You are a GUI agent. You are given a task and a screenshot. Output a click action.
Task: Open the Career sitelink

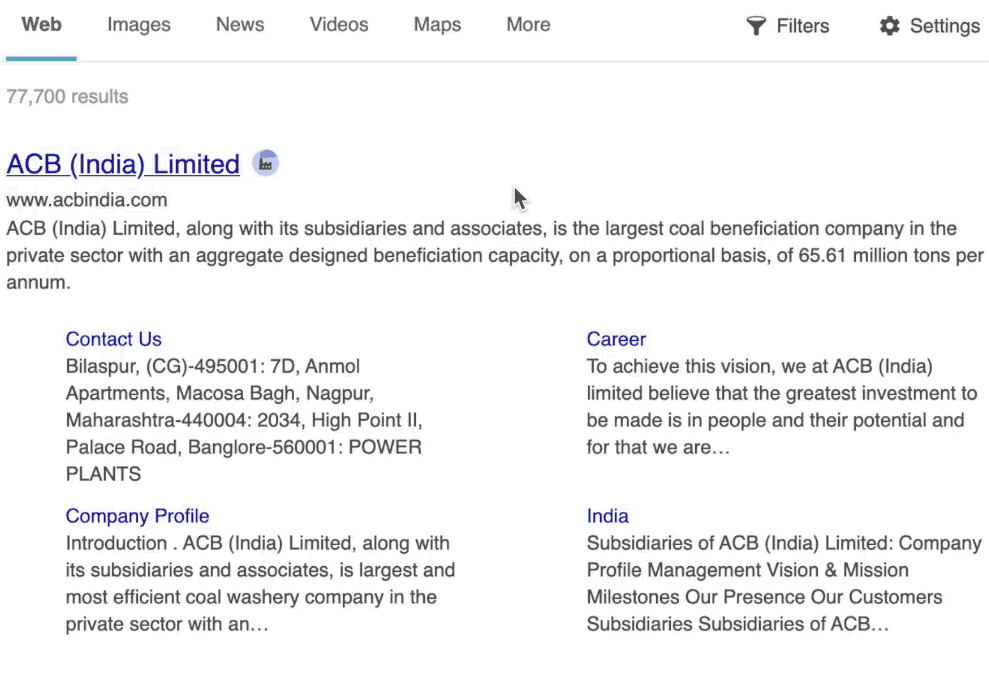[616, 339]
